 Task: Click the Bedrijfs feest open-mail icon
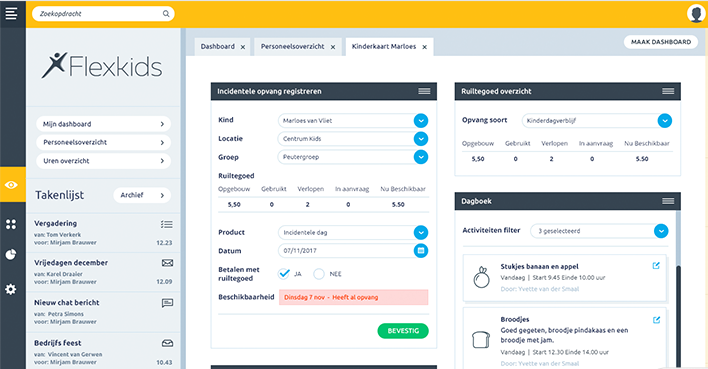click(x=167, y=343)
